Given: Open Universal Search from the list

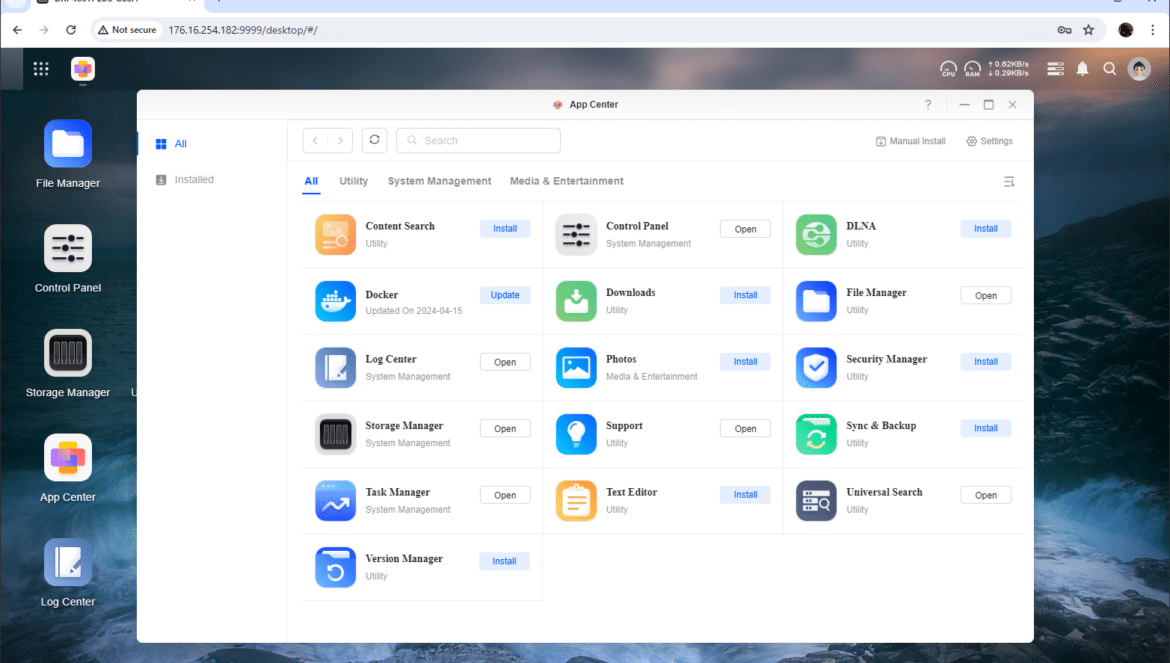Looking at the screenshot, I should pos(986,495).
